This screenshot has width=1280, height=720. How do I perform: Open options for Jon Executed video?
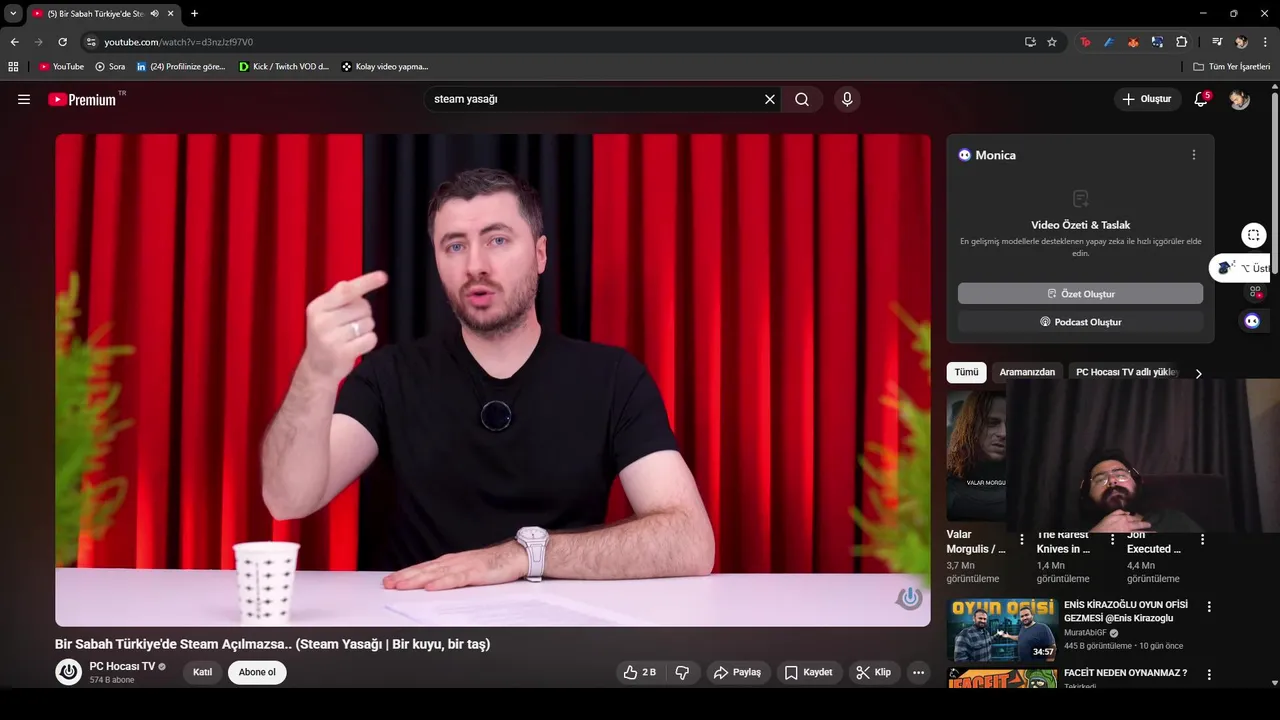click(1202, 540)
